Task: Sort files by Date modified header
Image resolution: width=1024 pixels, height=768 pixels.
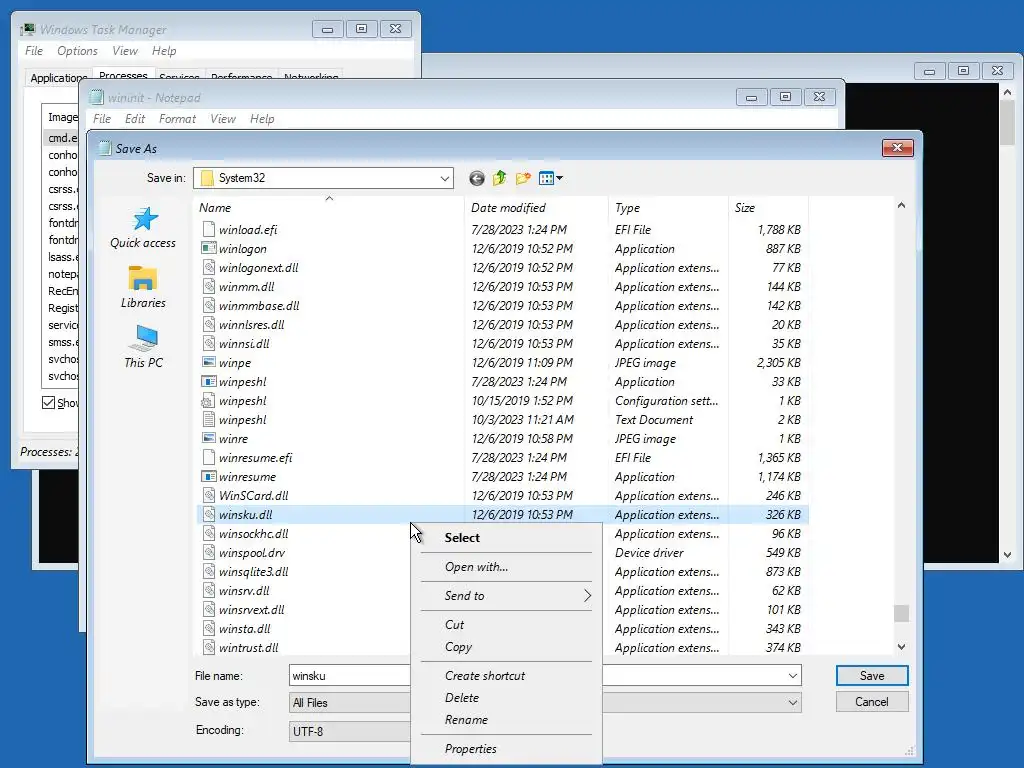Action: 536,208
